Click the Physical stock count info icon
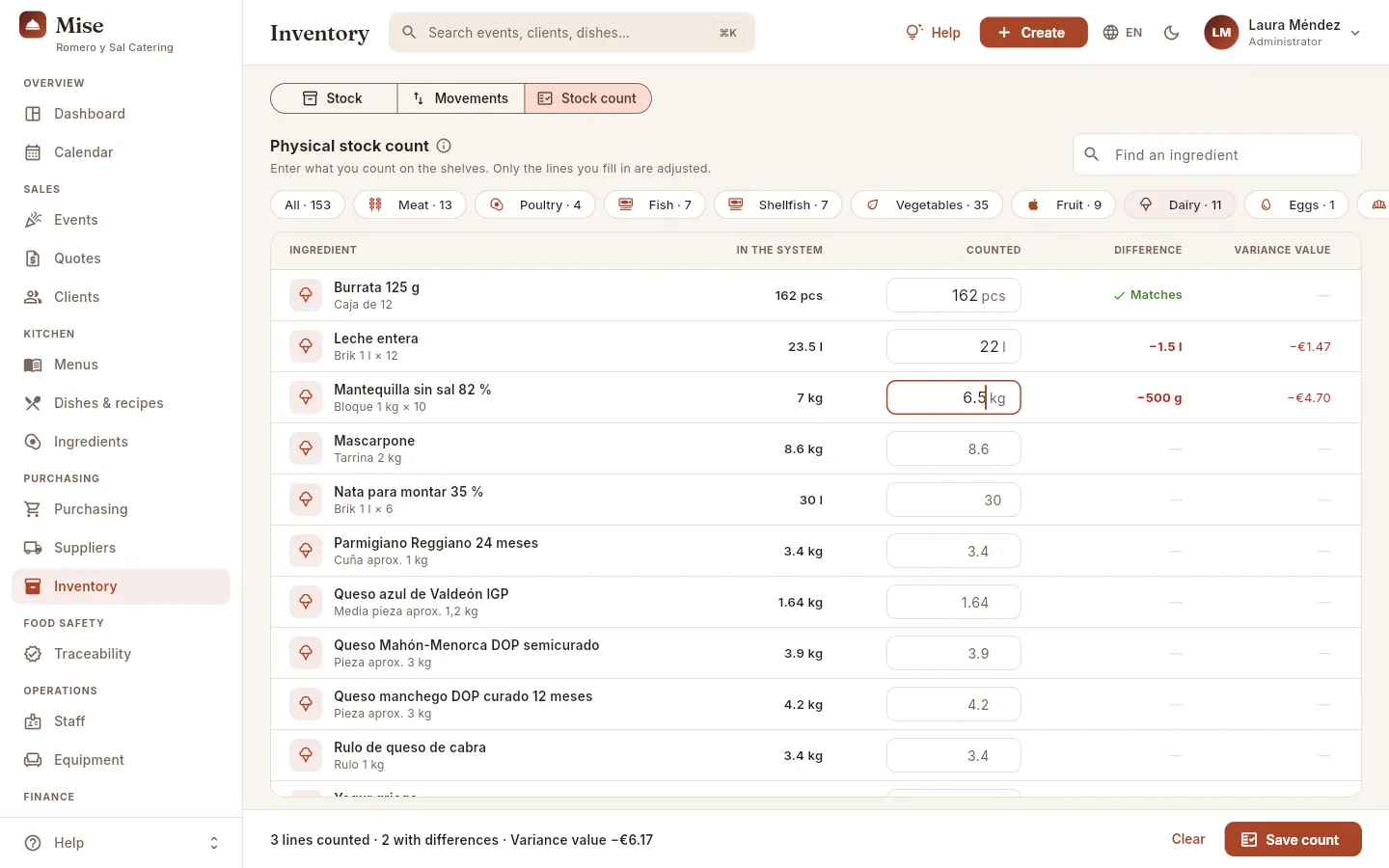1389x868 pixels. tap(444, 146)
